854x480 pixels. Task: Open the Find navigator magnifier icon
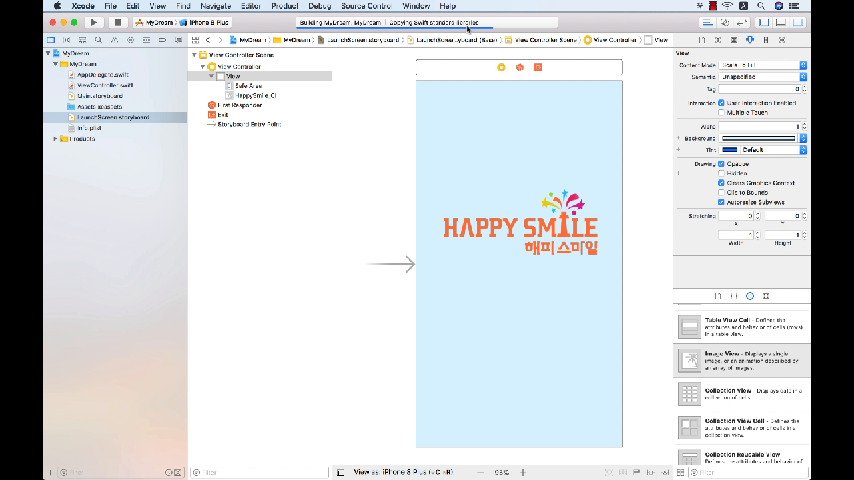tap(98, 40)
